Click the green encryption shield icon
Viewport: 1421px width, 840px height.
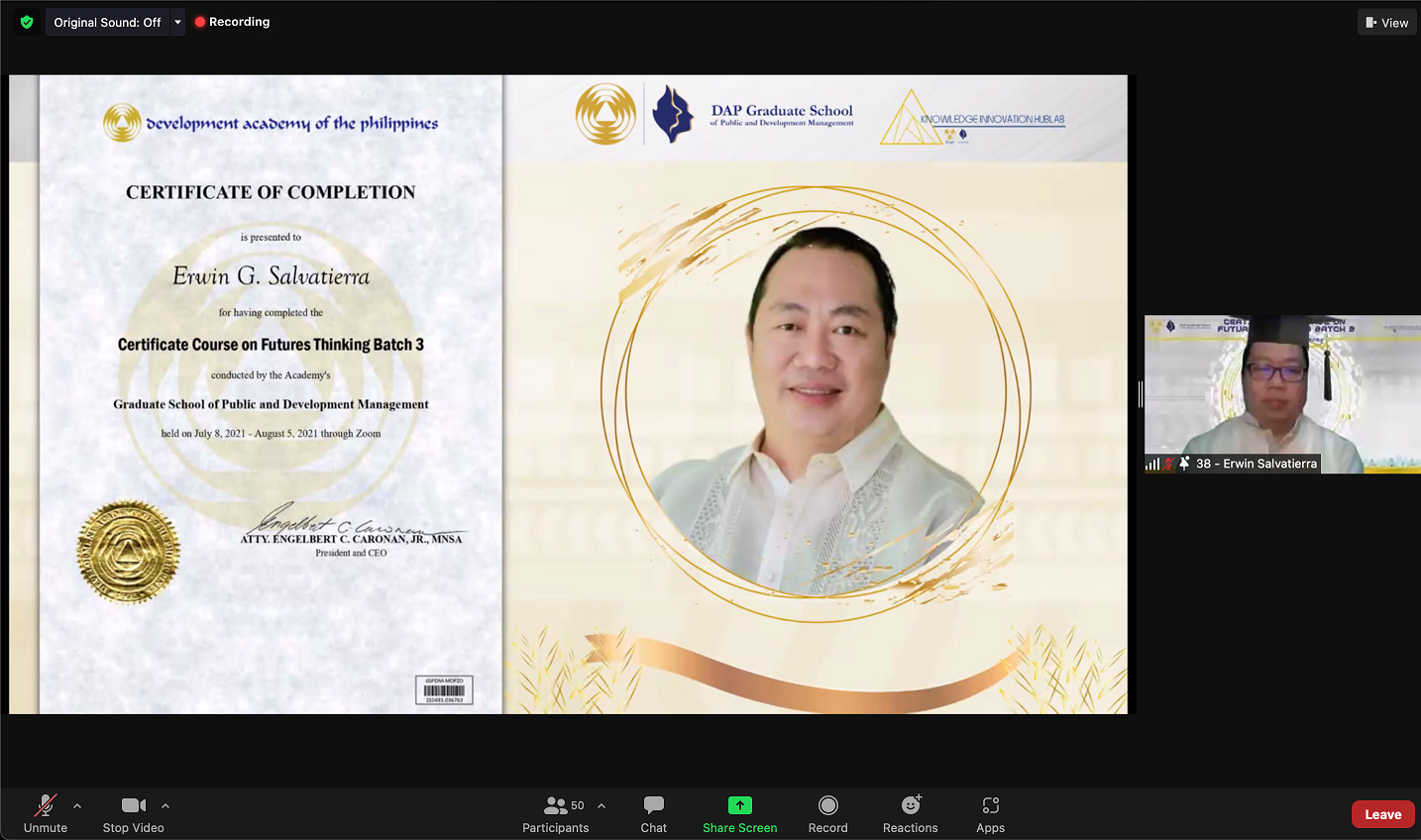tap(27, 22)
